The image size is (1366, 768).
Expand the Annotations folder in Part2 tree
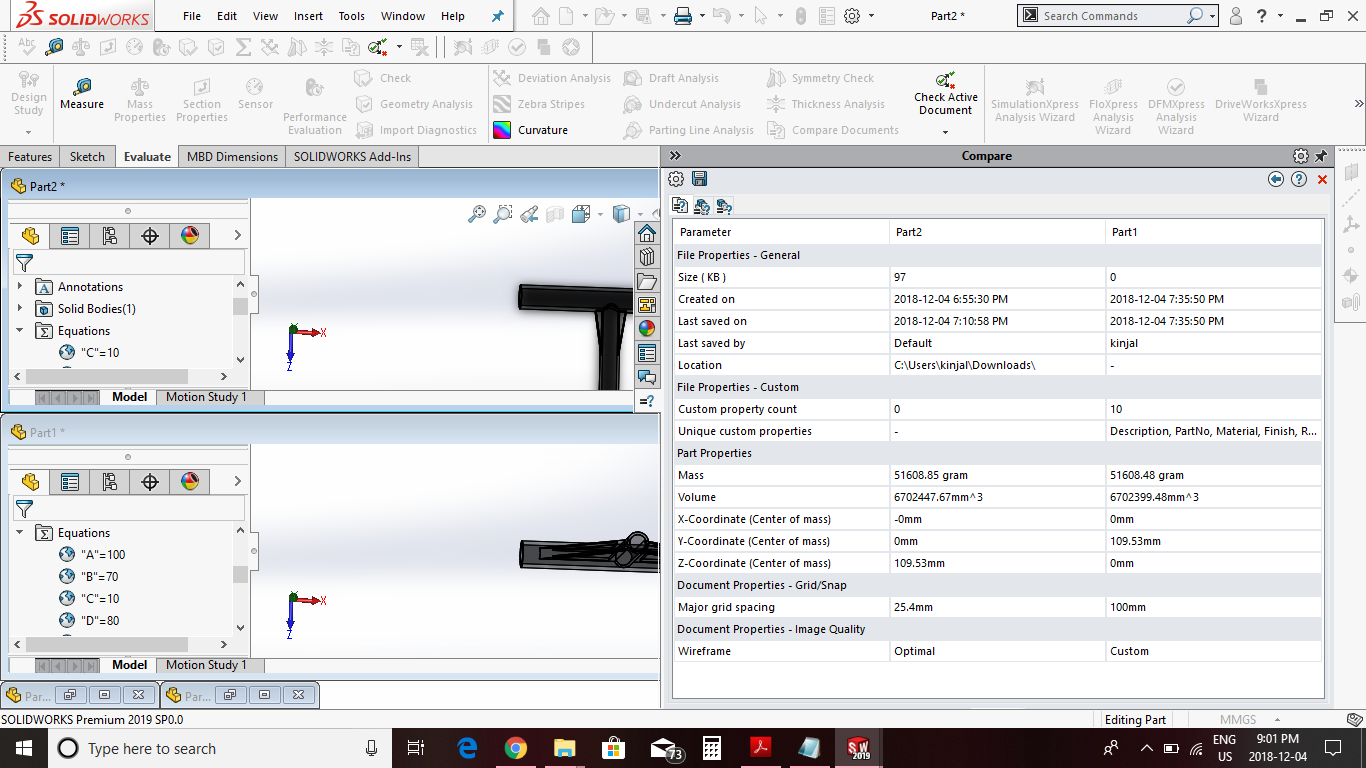(20, 287)
